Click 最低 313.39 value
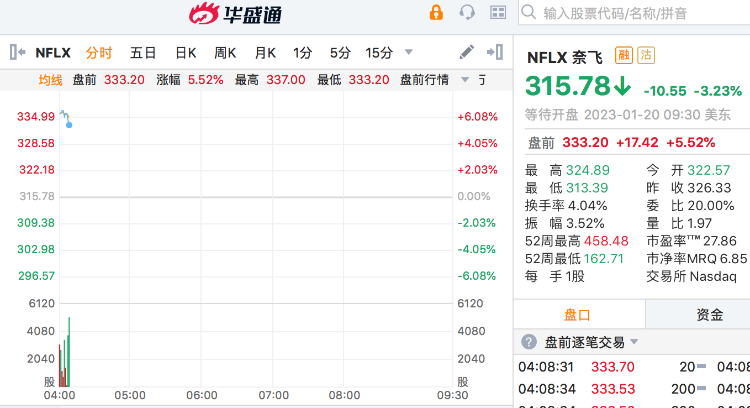Image resolution: width=750 pixels, height=408 pixels. click(587, 188)
